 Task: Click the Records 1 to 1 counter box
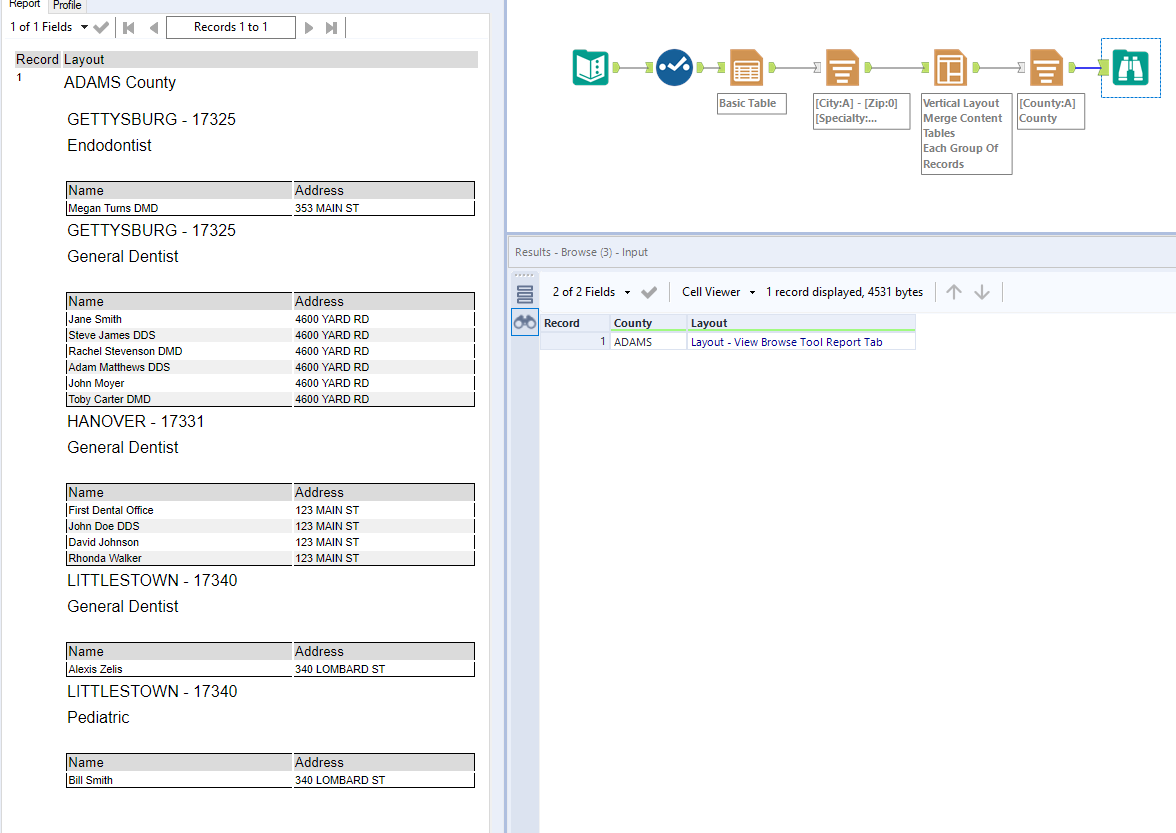point(231,27)
